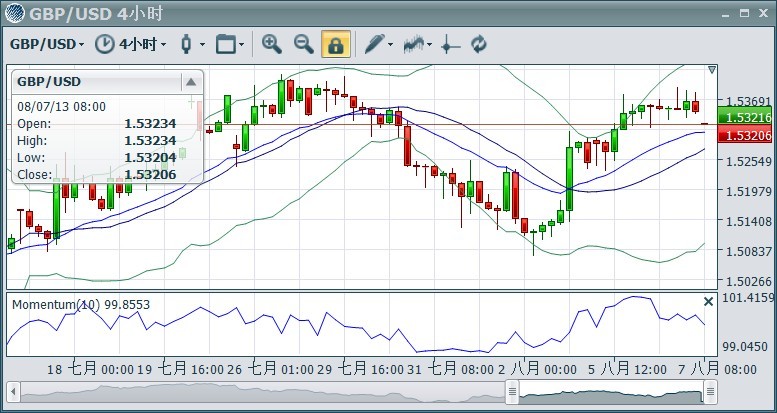Open the chart corner triangle menu
The image size is (777, 413).
click(x=712, y=70)
